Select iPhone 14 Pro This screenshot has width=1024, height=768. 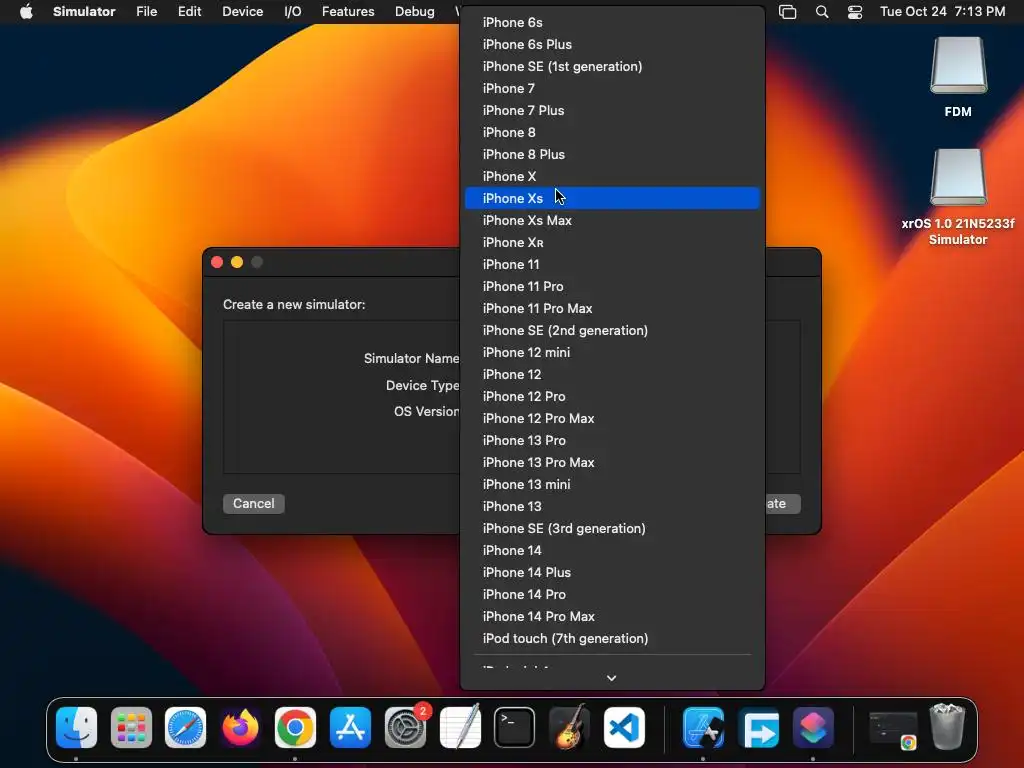tap(612, 595)
